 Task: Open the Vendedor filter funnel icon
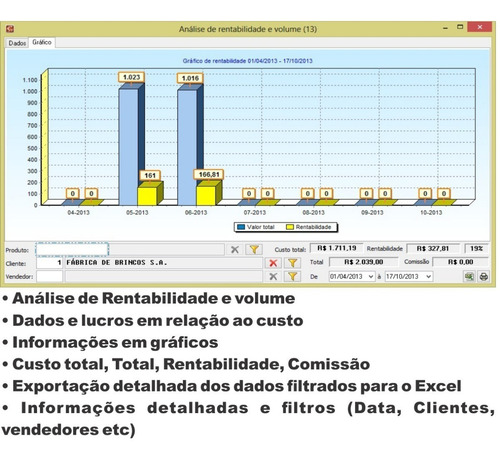(x=292, y=276)
